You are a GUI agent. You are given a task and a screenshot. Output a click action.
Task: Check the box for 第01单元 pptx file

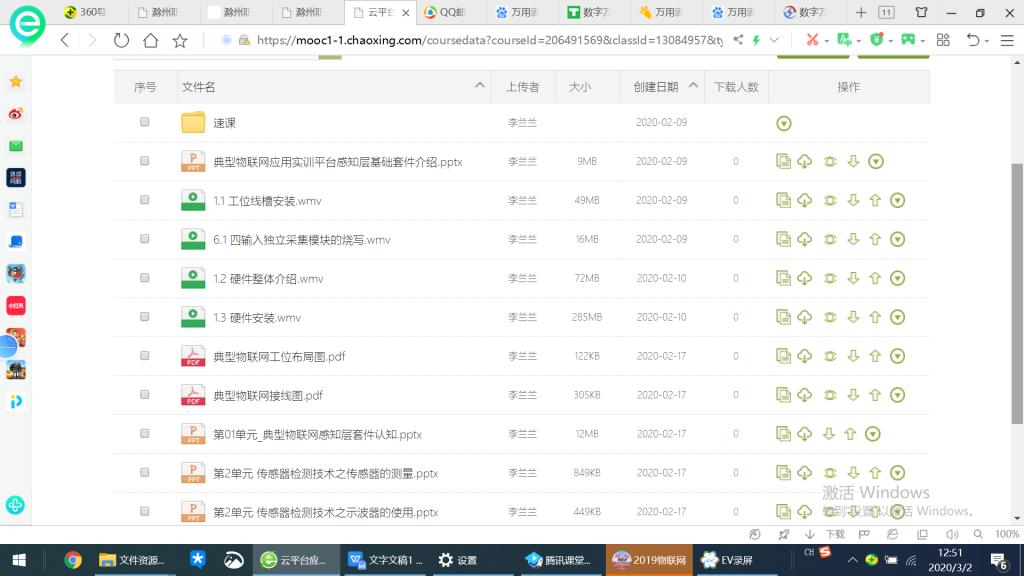coord(145,434)
